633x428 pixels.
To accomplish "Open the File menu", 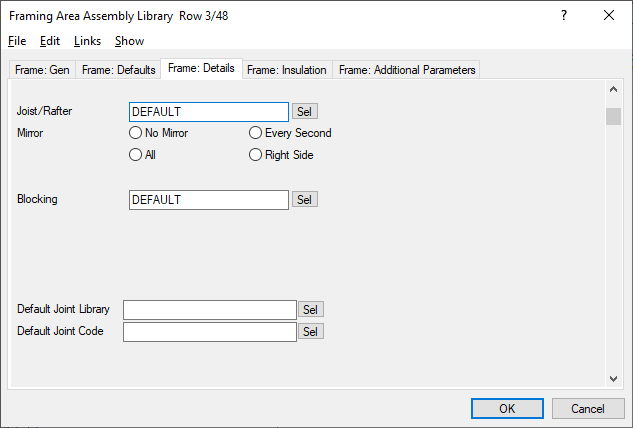I will click(x=17, y=41).
